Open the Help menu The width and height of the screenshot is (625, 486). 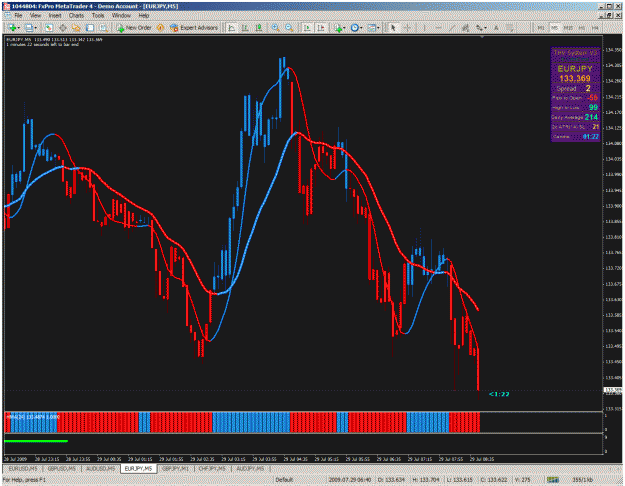[x=144, y=16]
